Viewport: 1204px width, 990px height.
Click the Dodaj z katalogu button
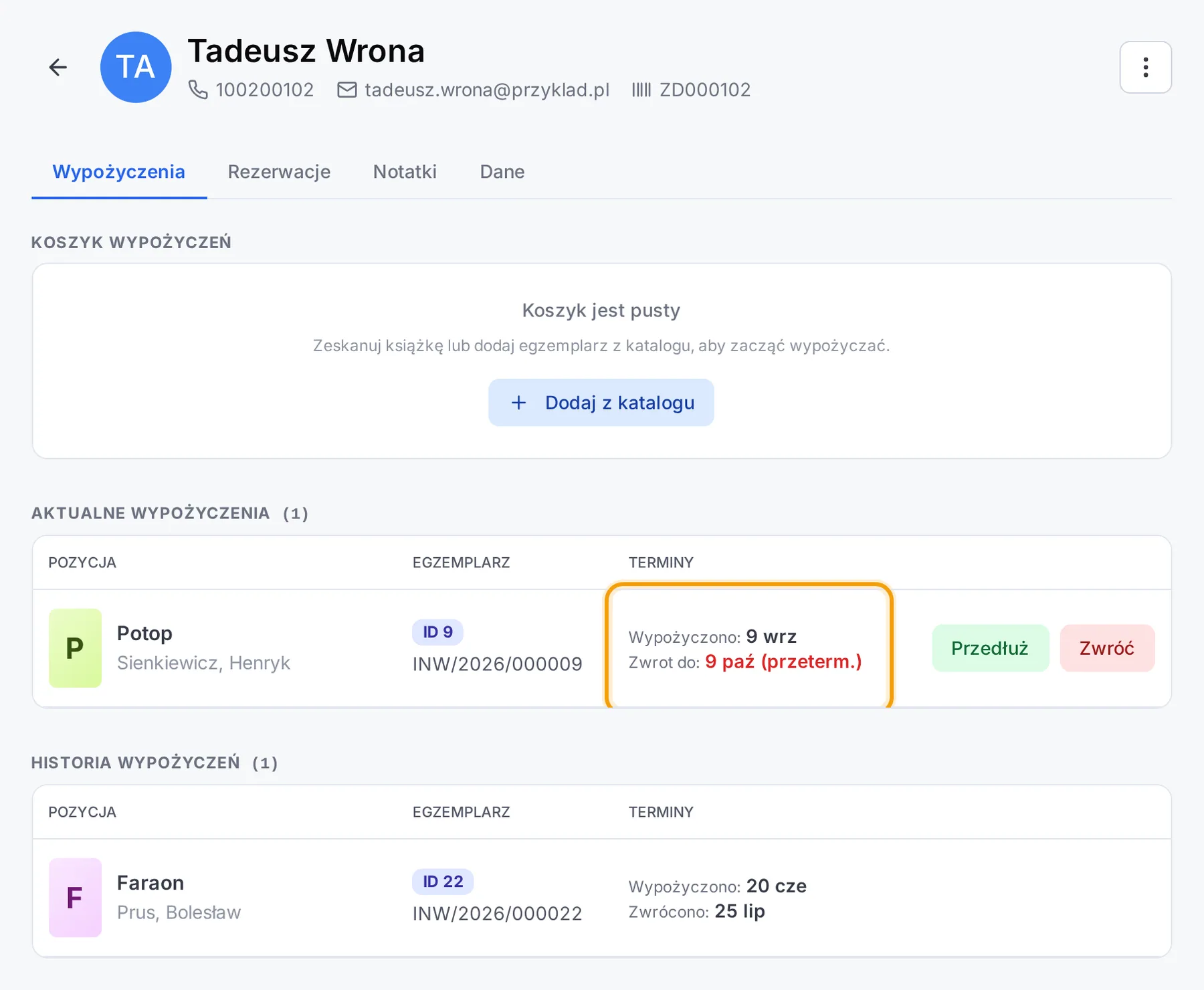pyautogui.click(x=601, y=403)
